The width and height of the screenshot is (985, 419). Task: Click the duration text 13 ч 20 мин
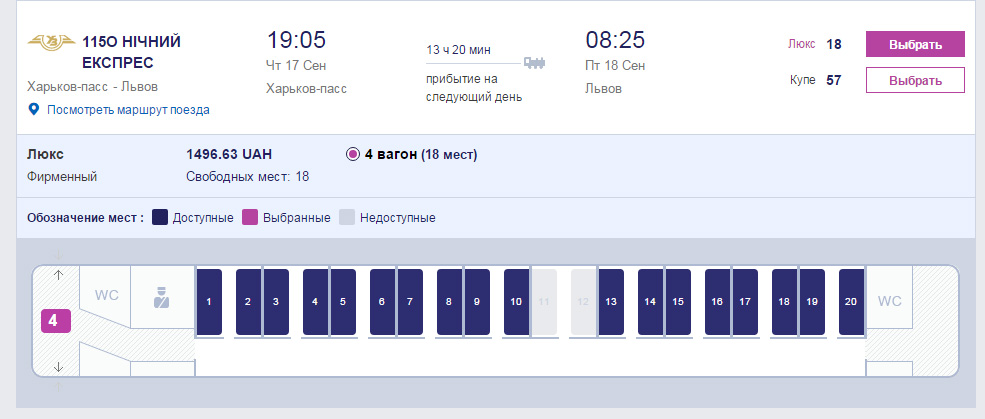(x=459, y=50)
